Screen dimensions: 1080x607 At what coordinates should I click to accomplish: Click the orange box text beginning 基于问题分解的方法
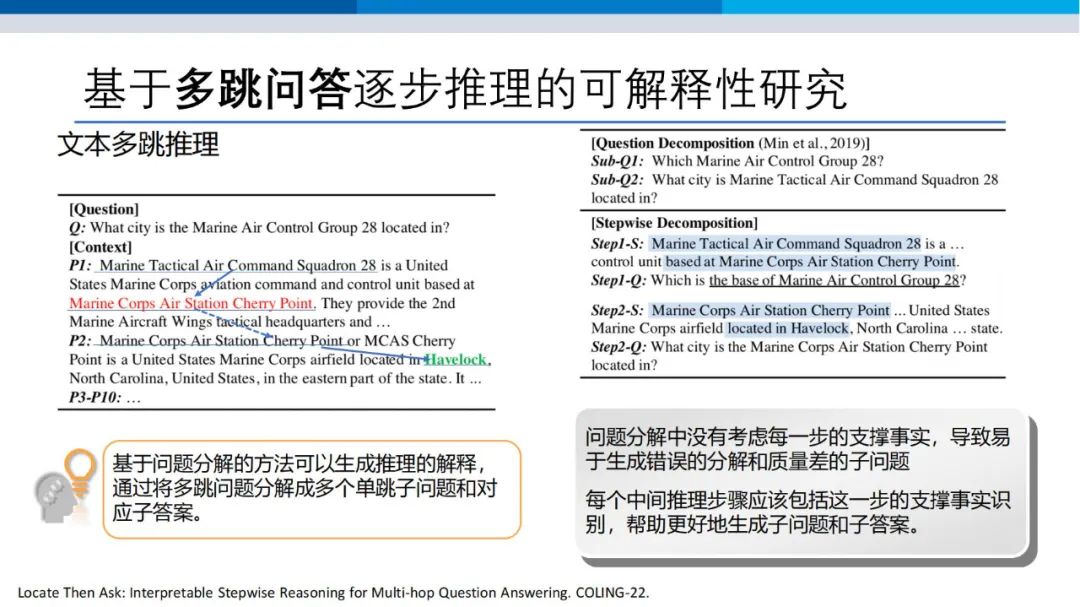(305, 488)
